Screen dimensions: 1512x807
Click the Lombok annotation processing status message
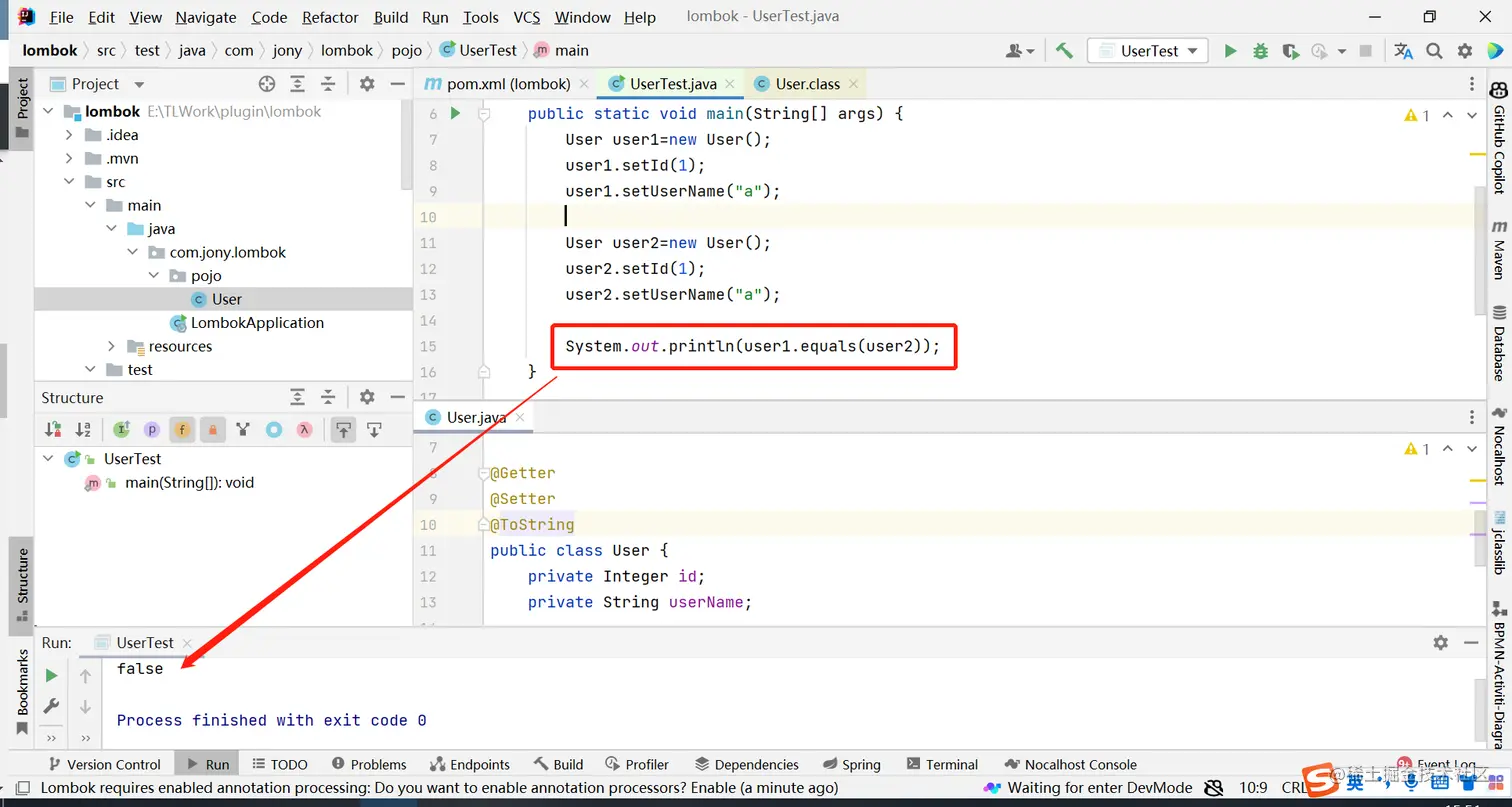coord(439,788)
